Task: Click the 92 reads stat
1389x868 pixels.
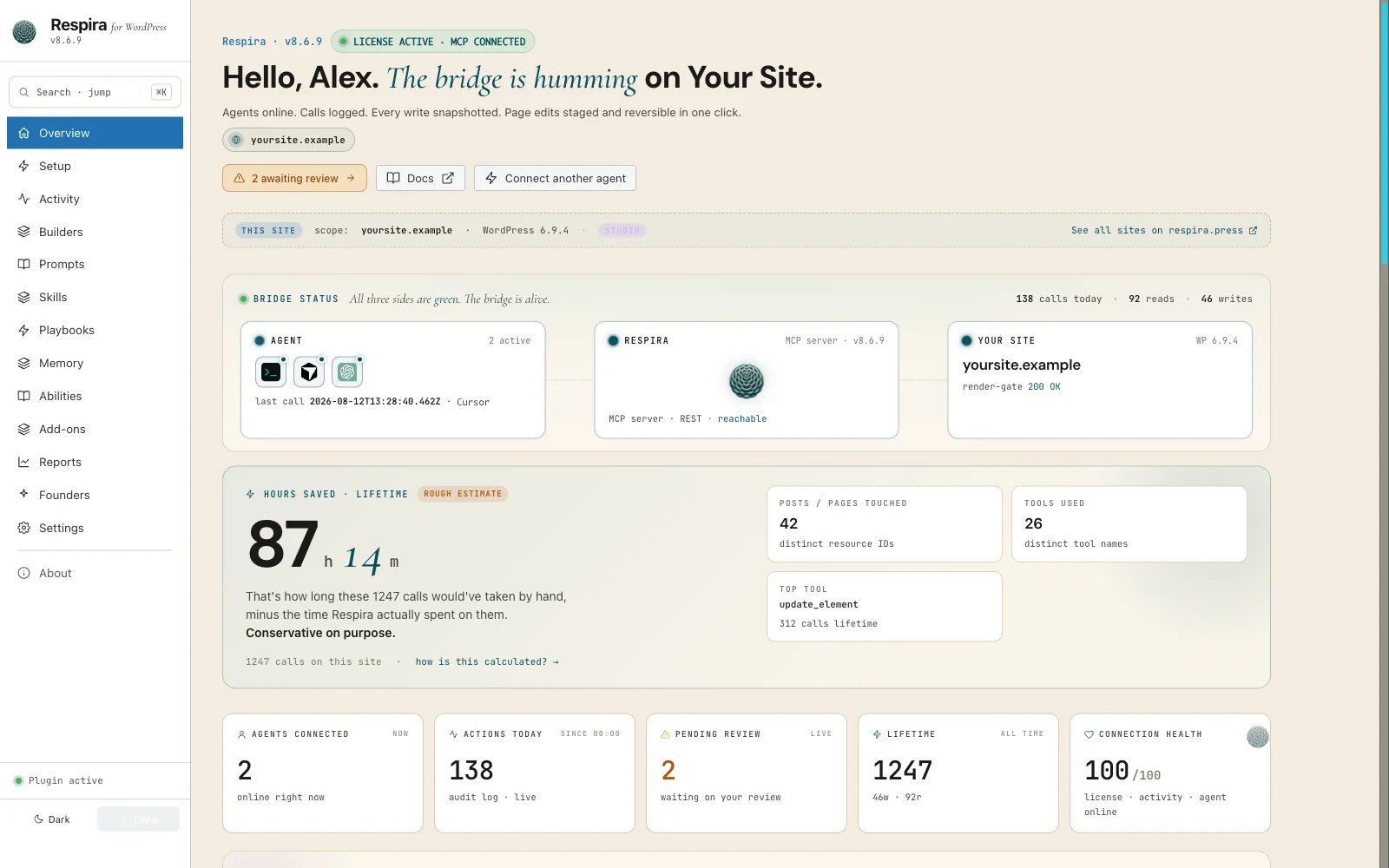Action: 1151,299
